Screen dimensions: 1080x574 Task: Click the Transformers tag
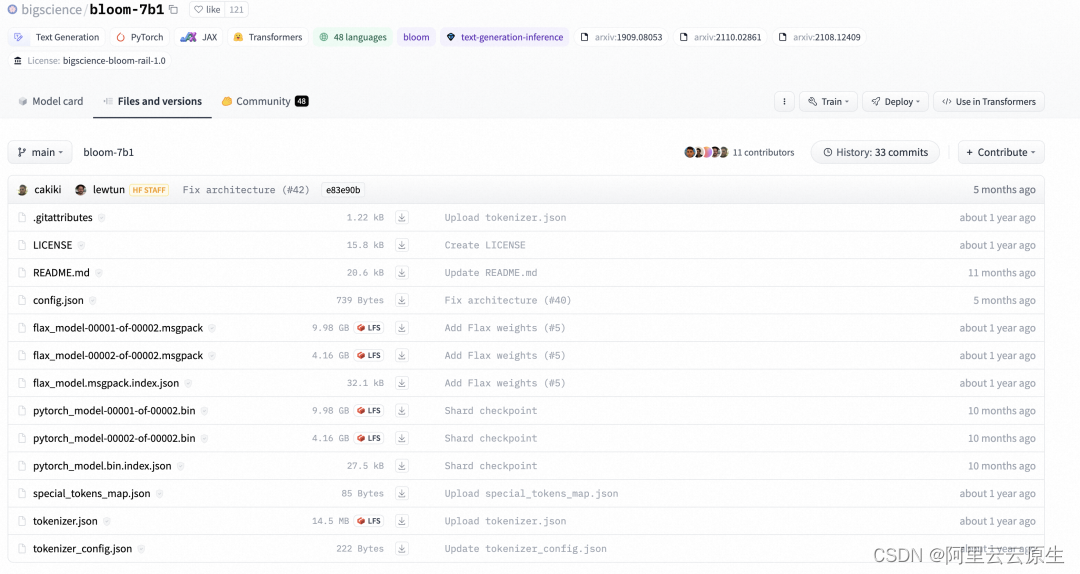tap(268, 37)
